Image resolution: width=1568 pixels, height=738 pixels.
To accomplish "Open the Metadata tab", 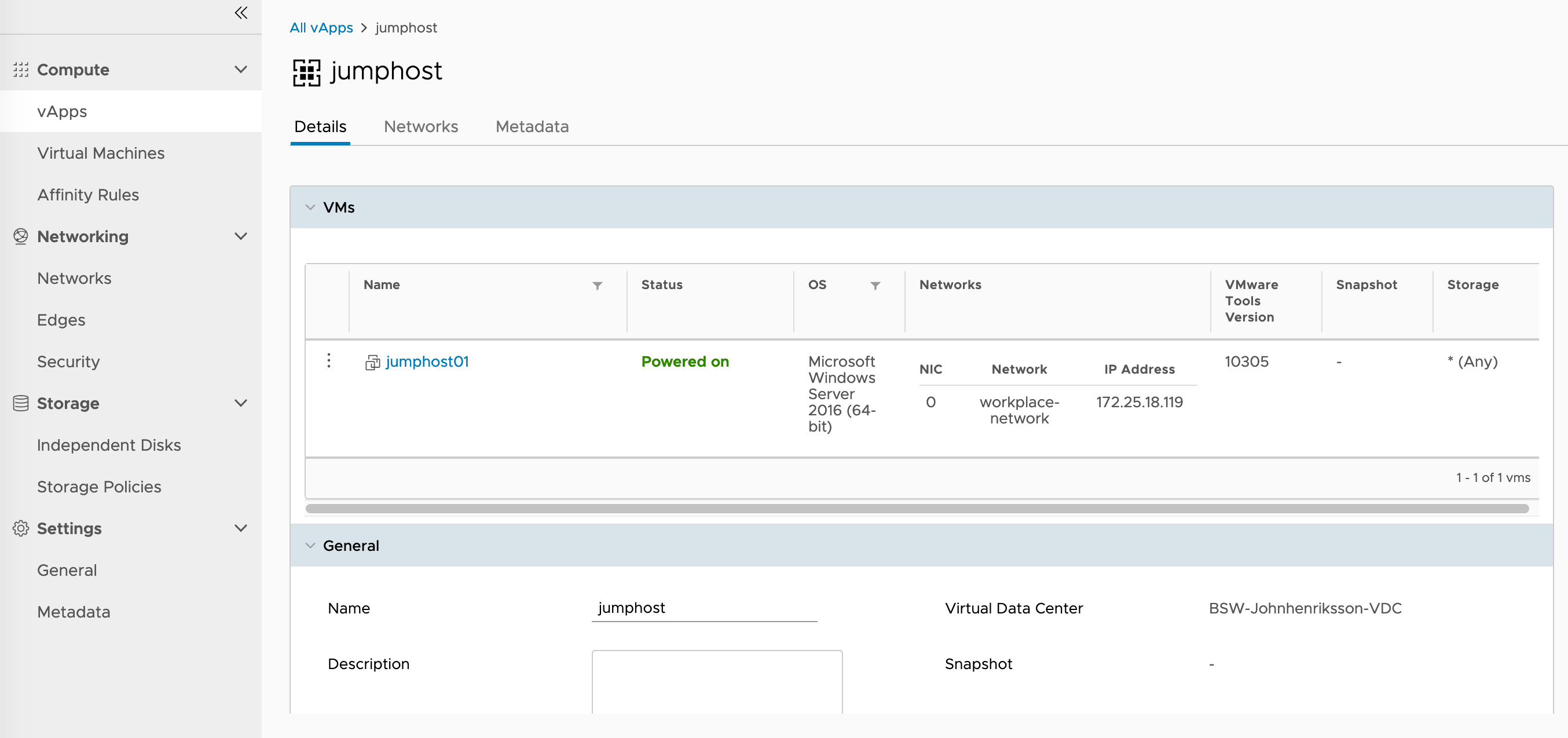I will pyautogui.click(x=532, y=127).
